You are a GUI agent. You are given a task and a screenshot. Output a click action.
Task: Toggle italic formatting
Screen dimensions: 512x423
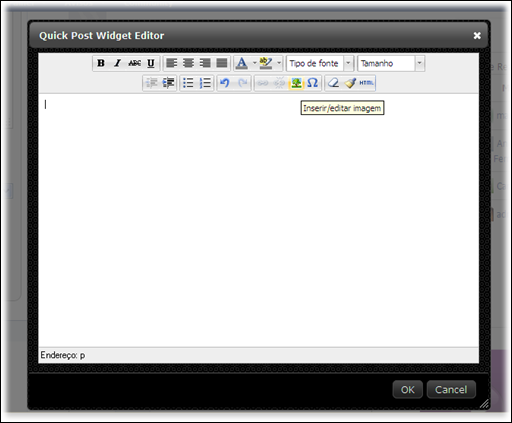(117, 63)
